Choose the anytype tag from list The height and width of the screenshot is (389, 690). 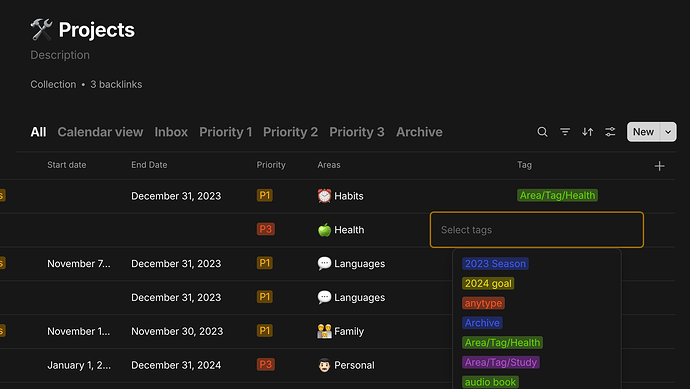pyautogui.click(x=483, y=303)
